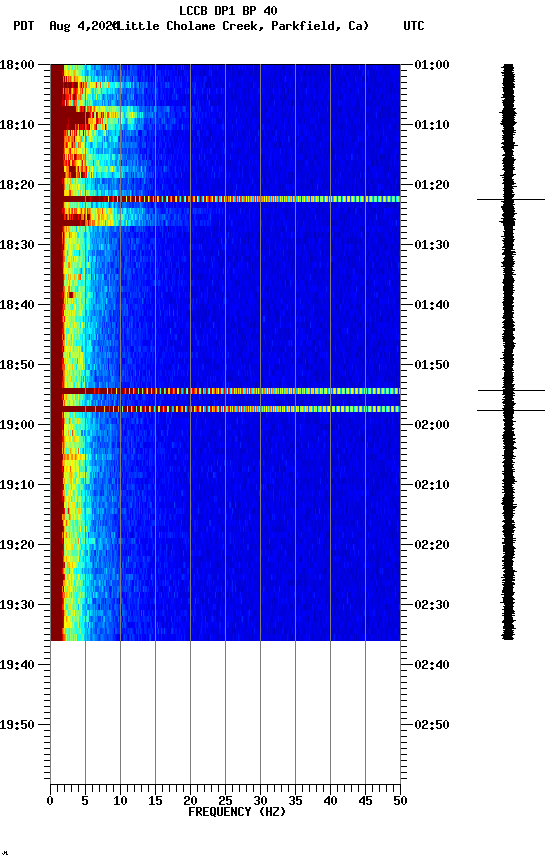Click the '19:20' PDT time label
The height and width of the screenshot is (864, 552).
click(17, 545)
